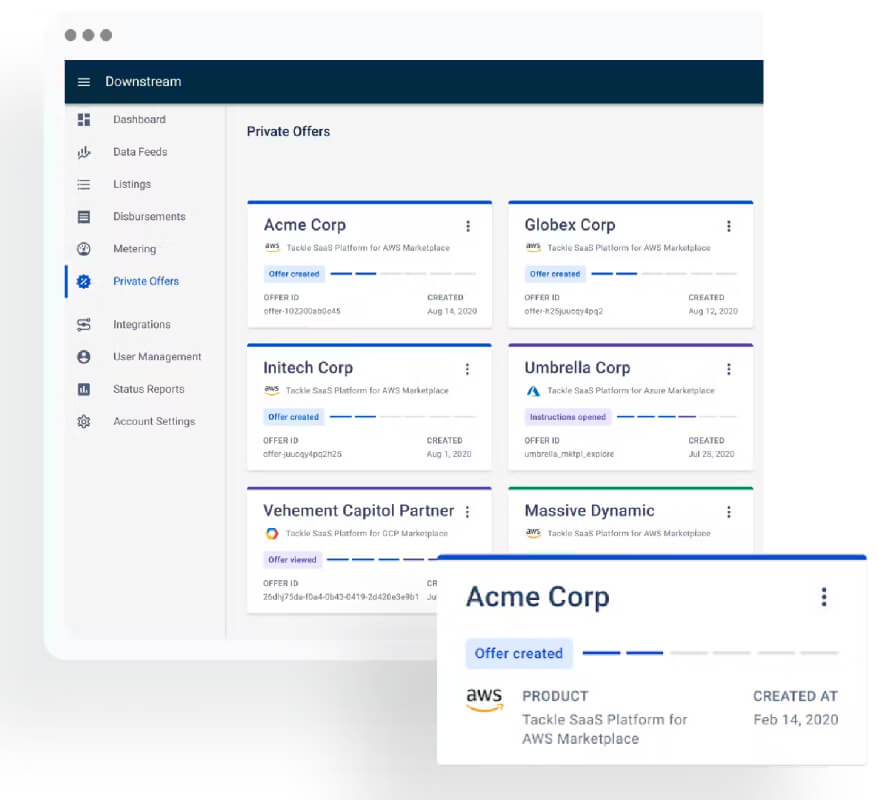Click the AWS logo on the Massive Dynamic card
Viewport: 892px width, 800px height.
[533, 533]
